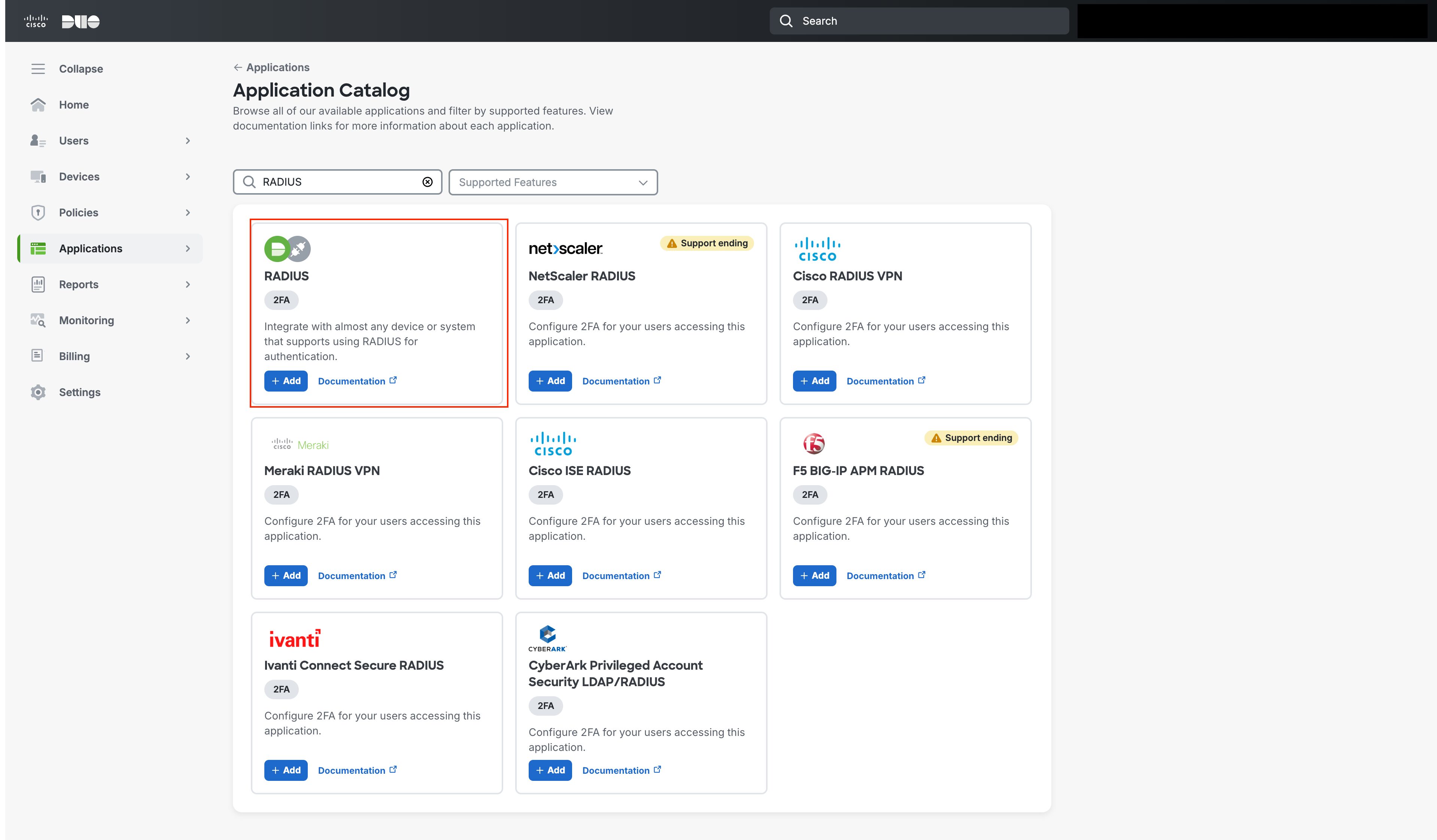Image resolution: width=1437 pixels, height=840 pixels.
Task: Click the Applications sidebar icon
Action: tap(38, 249)
